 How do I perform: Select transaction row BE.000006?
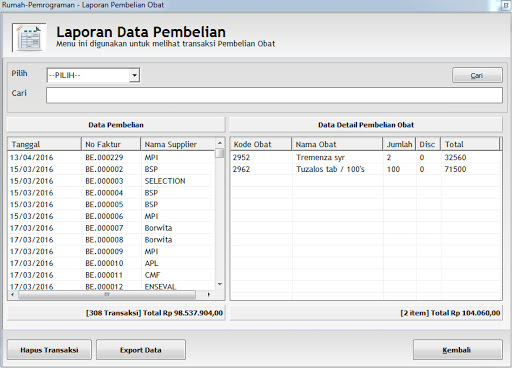(x=111, y=216)
